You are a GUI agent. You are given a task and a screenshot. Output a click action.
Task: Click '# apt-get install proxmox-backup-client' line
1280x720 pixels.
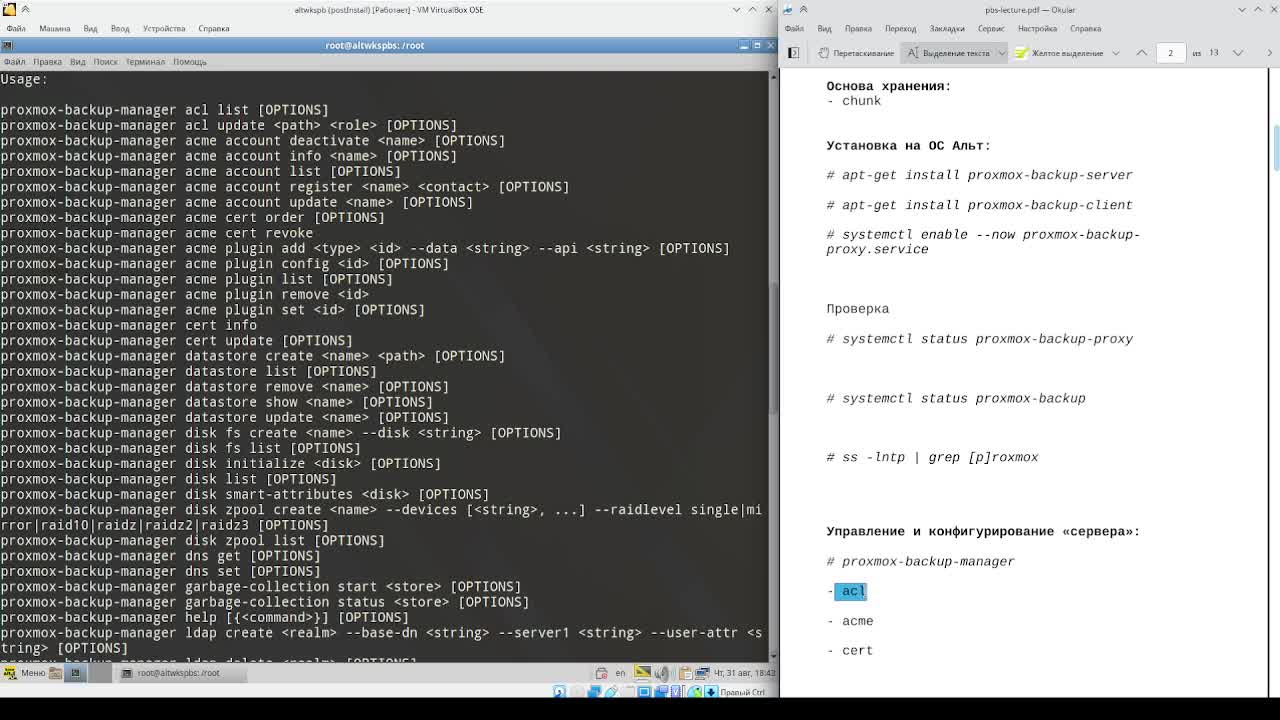980,205
